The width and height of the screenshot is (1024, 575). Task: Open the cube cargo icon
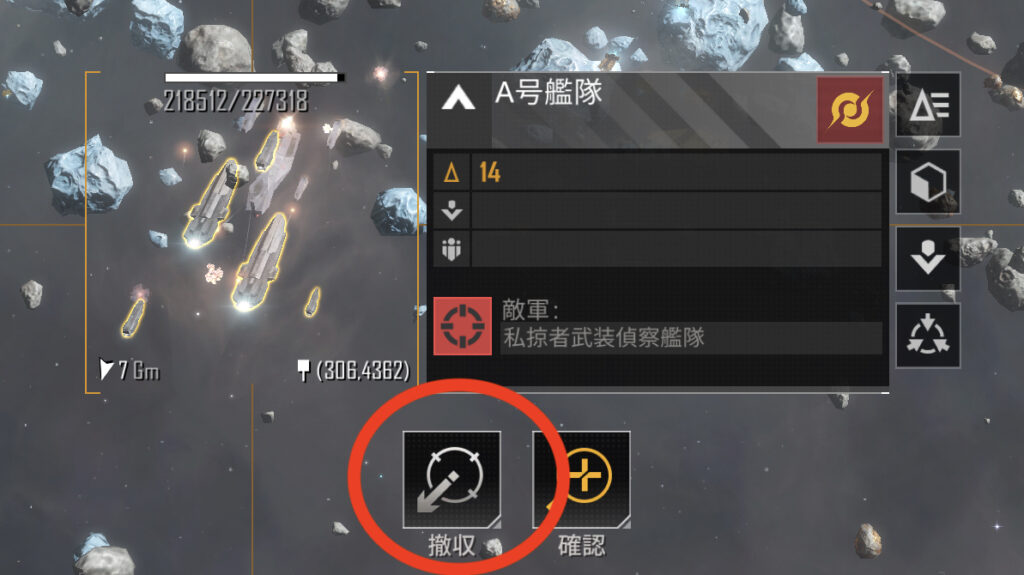pyautogui.click(x=928, y=182)
